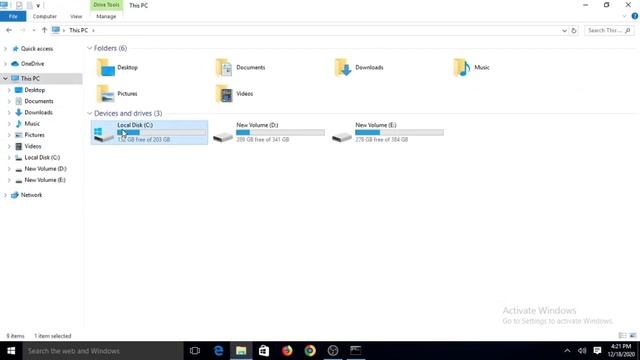
Task: Open the Desktop folder icon in Folders
Action: pos(105,68)
